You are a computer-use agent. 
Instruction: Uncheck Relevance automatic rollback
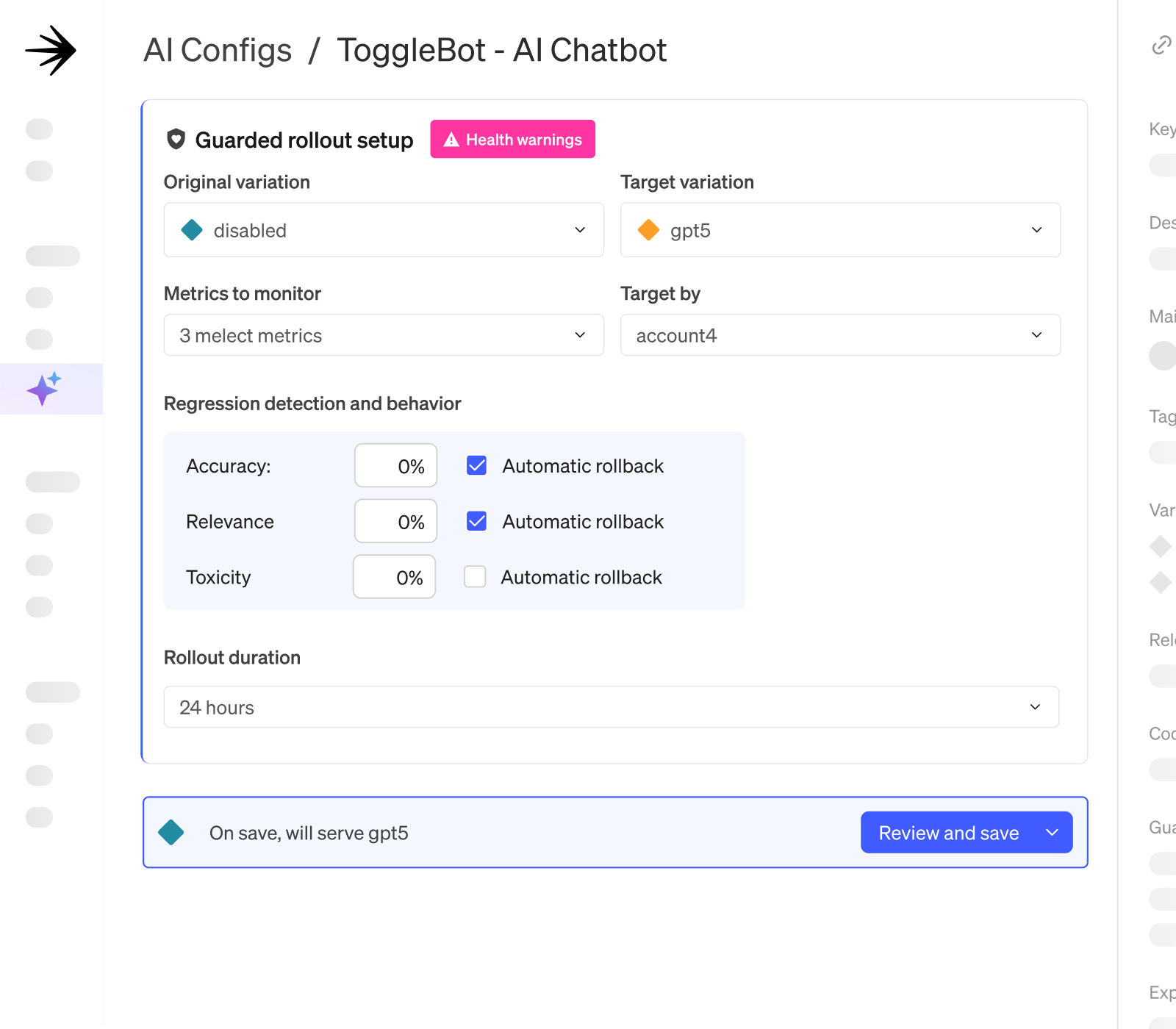[x=476, y=521]
